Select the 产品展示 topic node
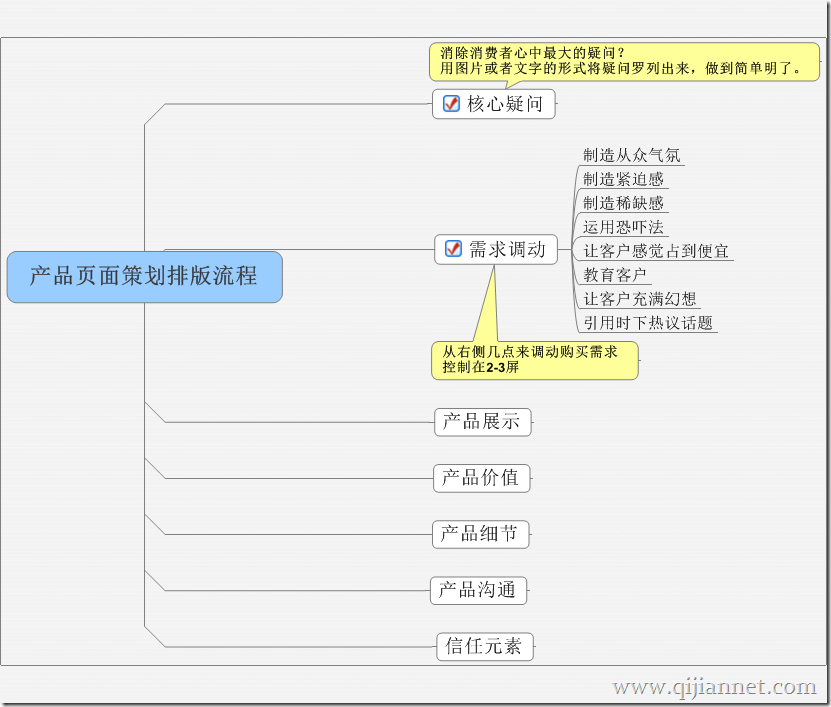This screenshot has width=831, height=707. 483,422
